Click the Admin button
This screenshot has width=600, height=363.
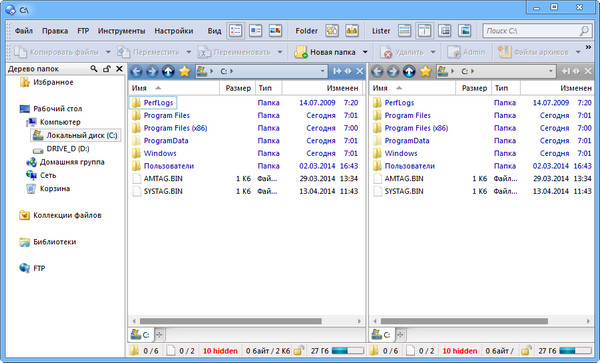pyautogui.click(x=466, y=52)
